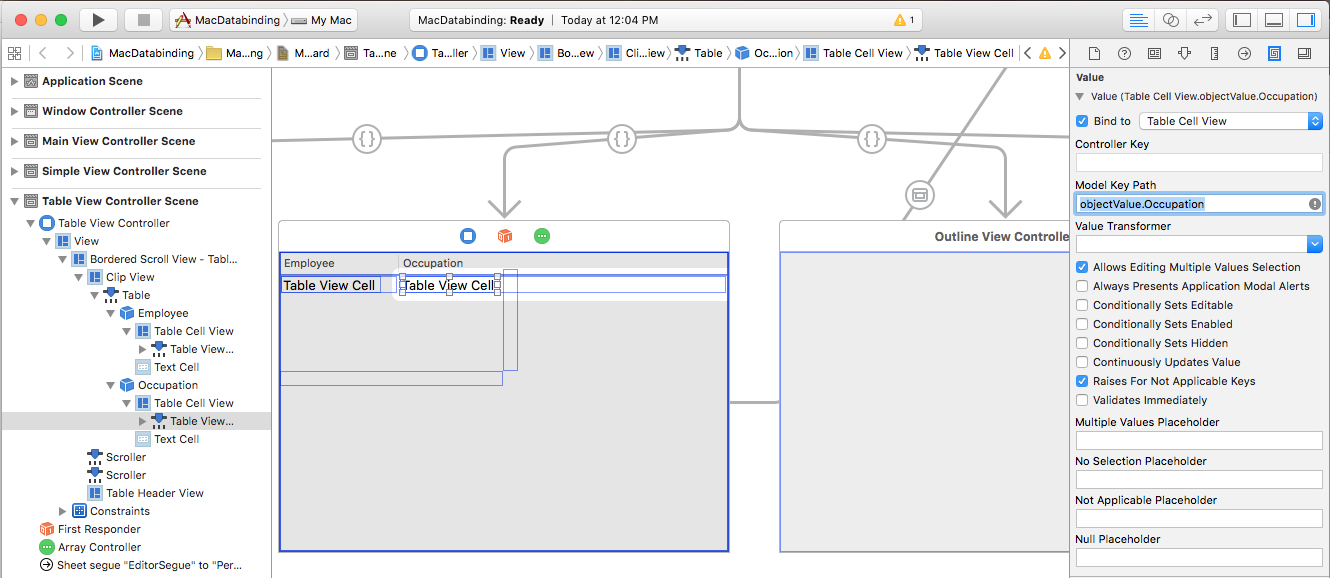Enable Validates Immediately
The width and height of the screenshot is (1330, 578).
click(1082, 400)
